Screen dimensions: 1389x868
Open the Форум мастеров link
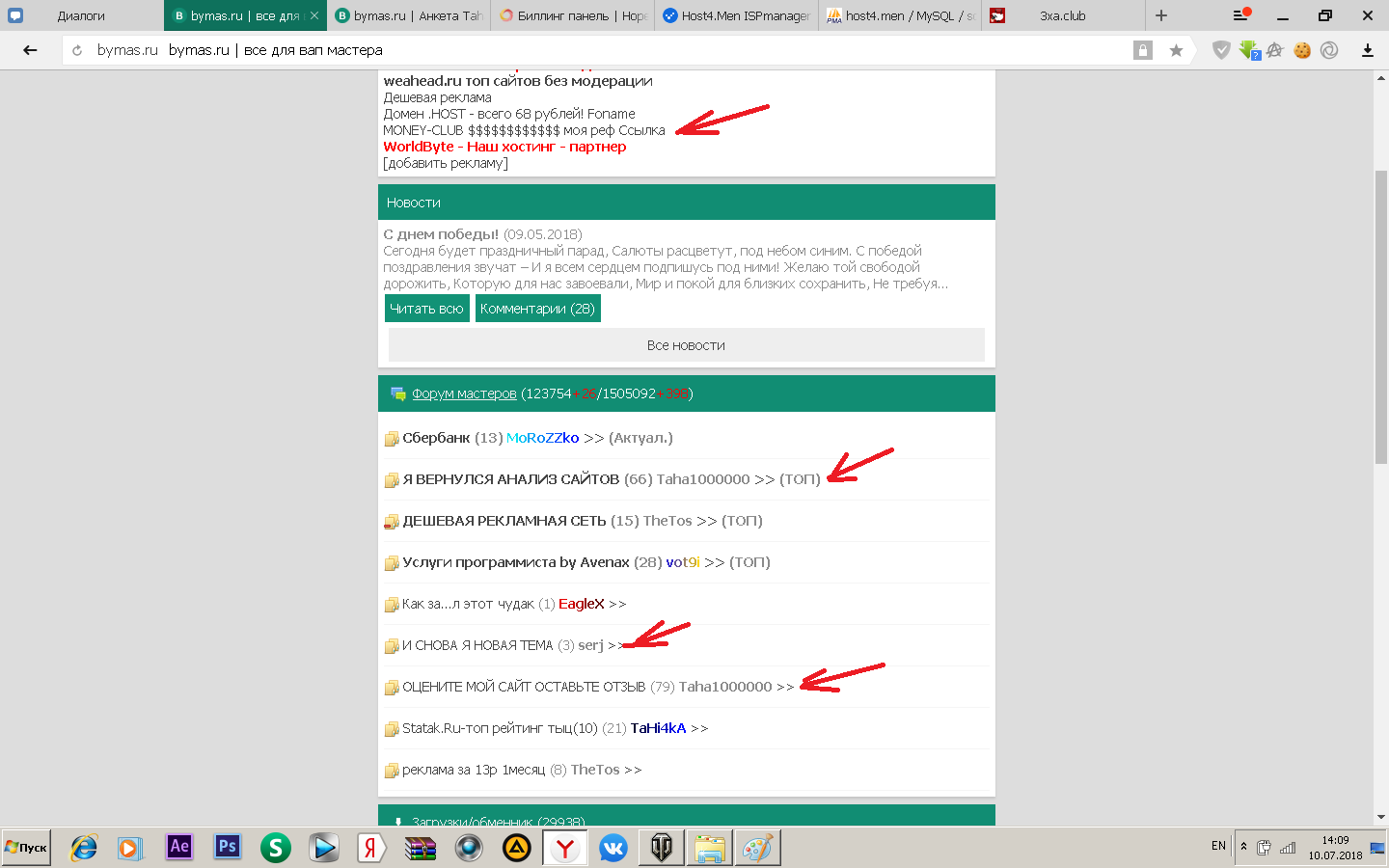point(464,393)
